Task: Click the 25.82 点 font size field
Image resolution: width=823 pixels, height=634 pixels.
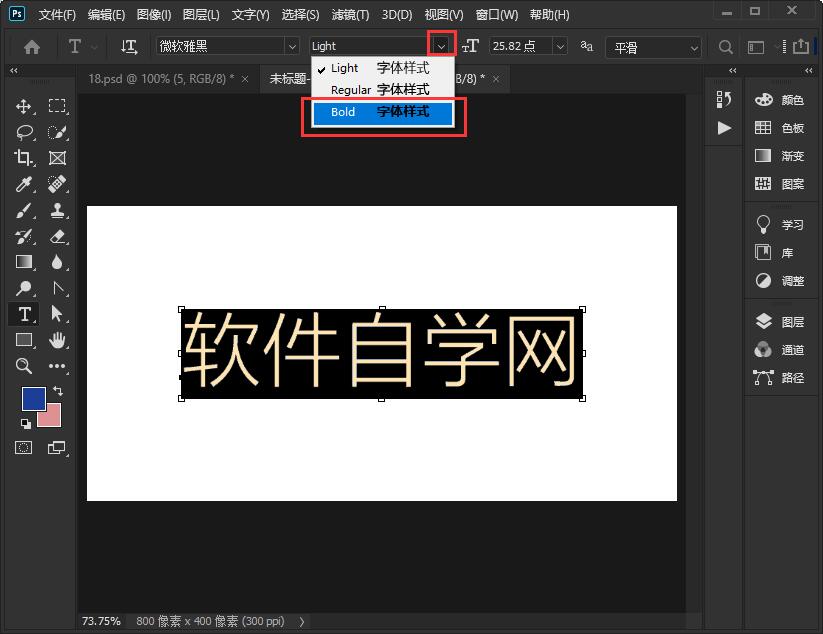Action: [x=520, y=47]
